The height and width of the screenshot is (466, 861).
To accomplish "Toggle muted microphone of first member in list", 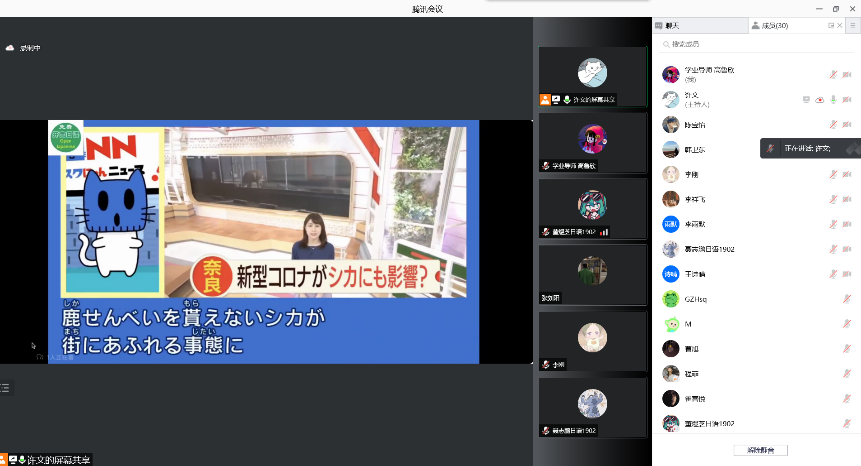I will pos(833,74).
